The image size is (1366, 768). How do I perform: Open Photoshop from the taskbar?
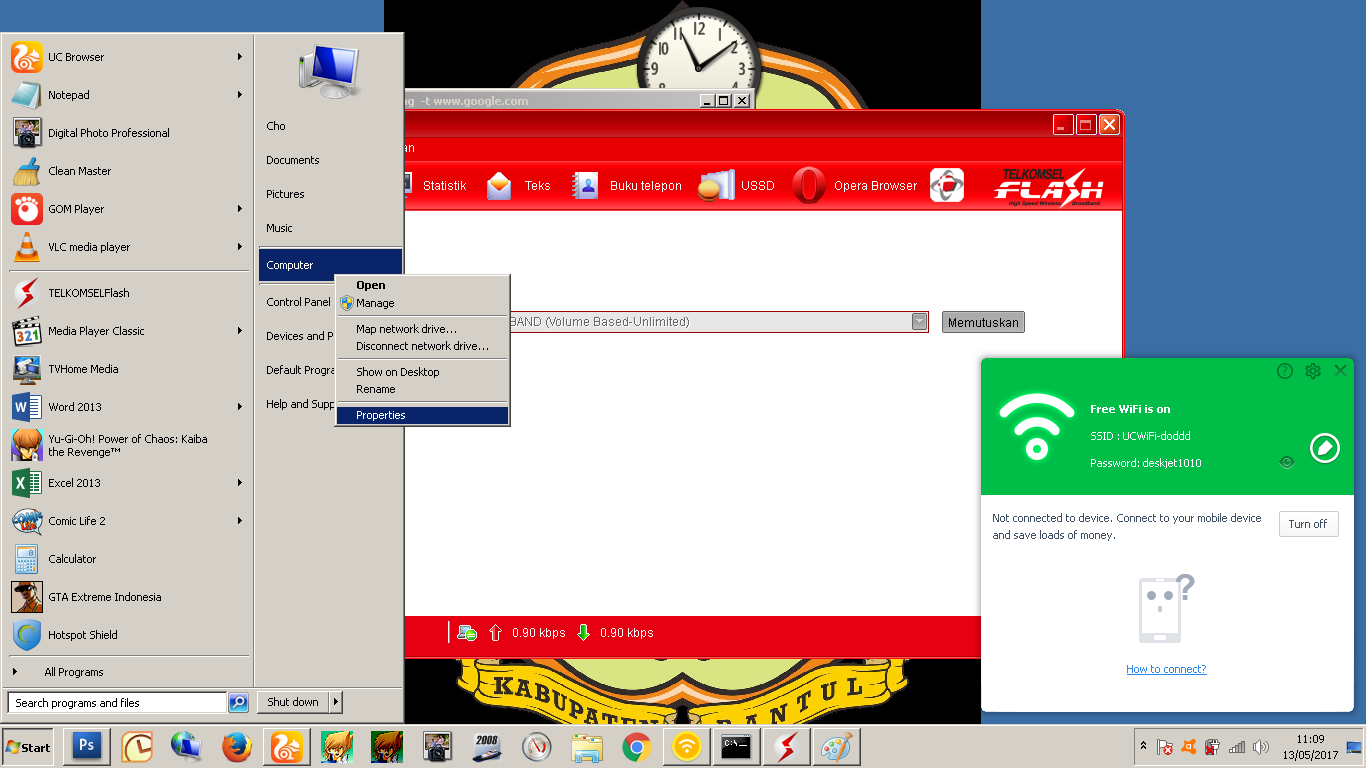point(86,746)
